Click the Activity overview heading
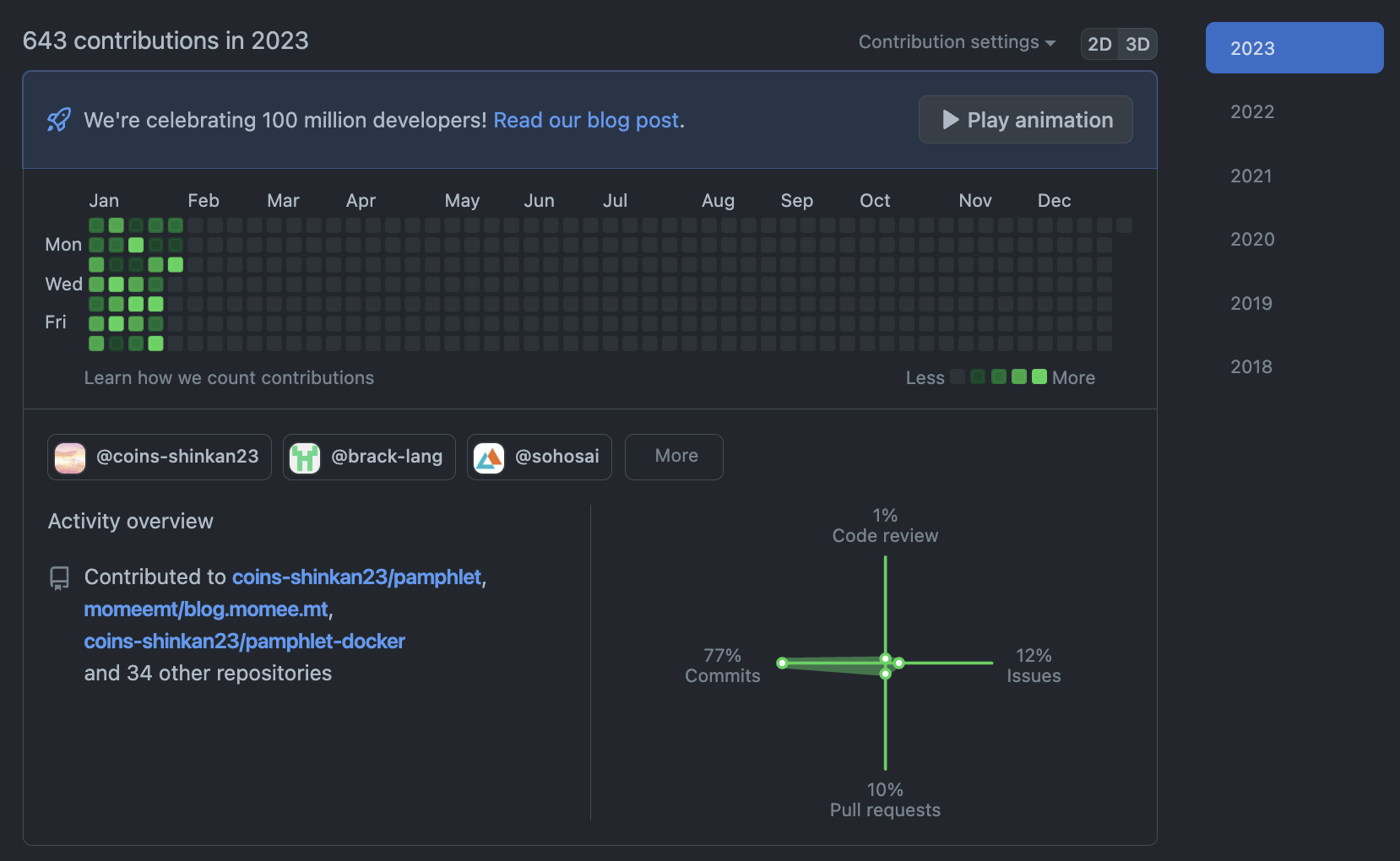Image resolution: width=1400 pixels, height=861 pixels. 131,521
